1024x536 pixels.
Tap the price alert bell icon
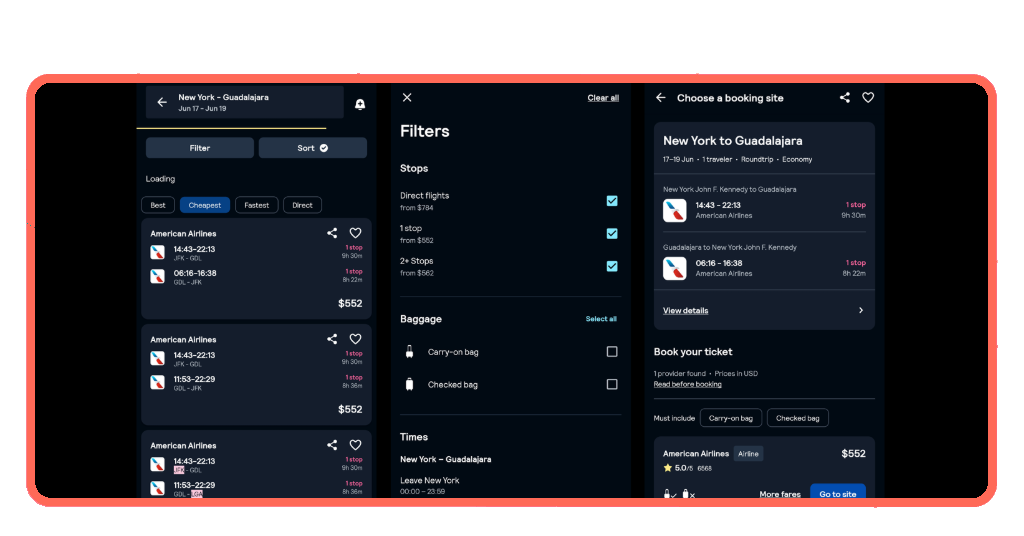tap(360, 104)
